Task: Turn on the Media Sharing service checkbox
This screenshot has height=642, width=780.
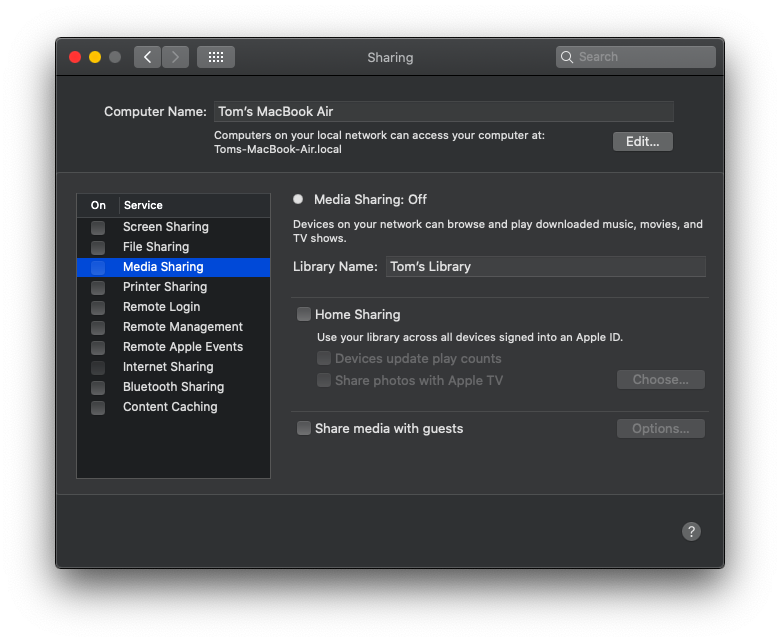Action: (98, 268)
